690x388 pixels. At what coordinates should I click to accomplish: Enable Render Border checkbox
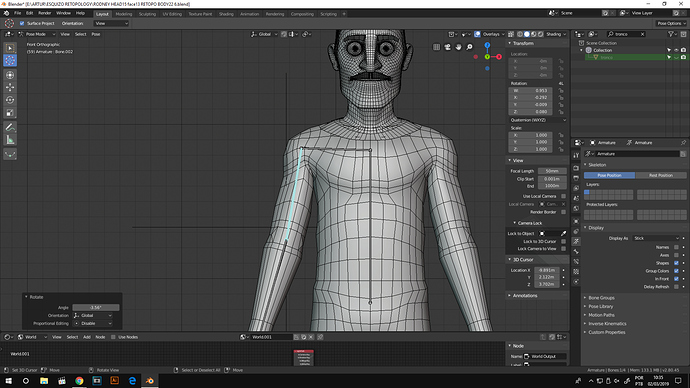click(x=563, y=212)
